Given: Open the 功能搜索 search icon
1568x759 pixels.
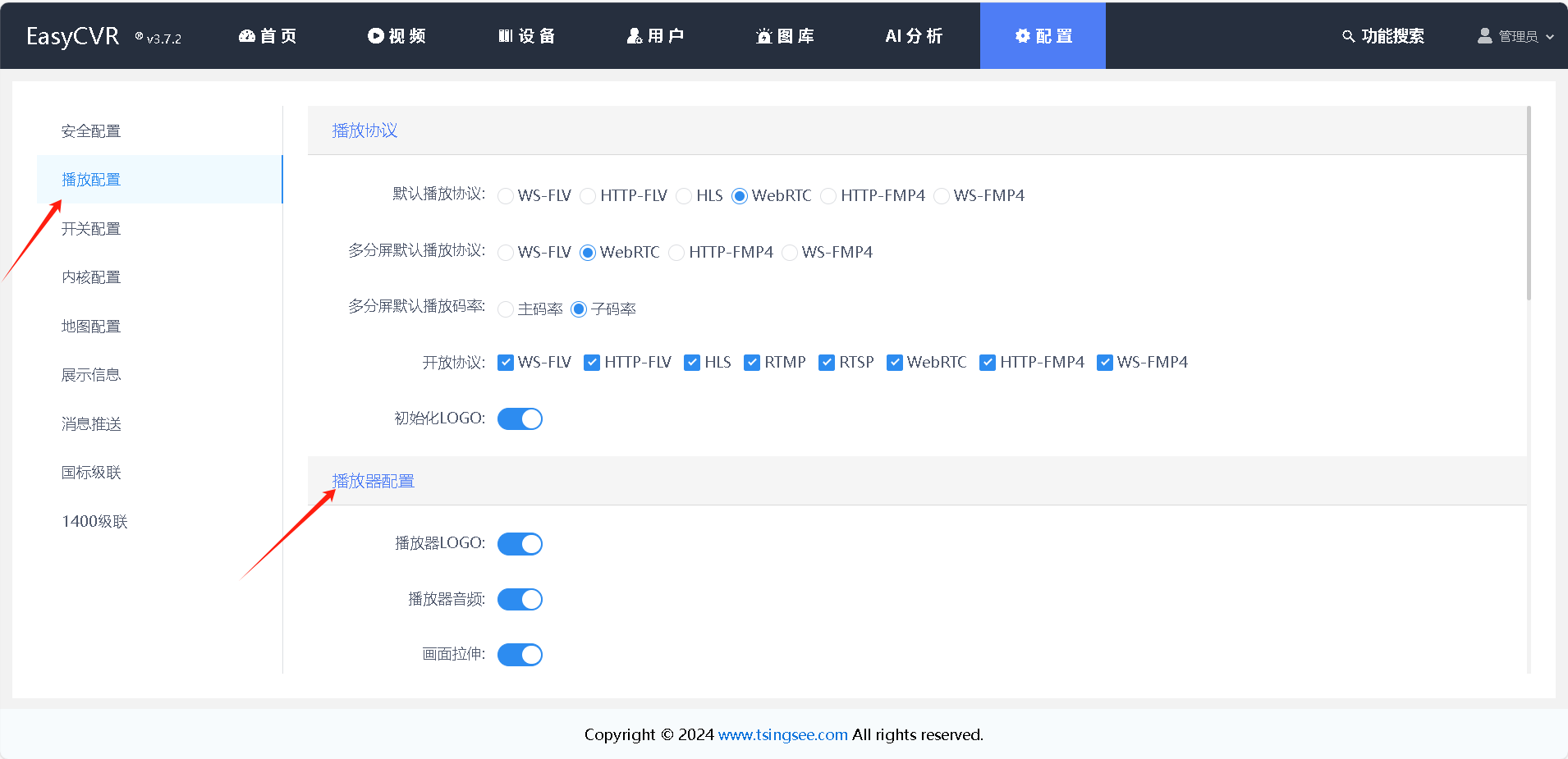Looking at the screenshot, I should 1347,35.
